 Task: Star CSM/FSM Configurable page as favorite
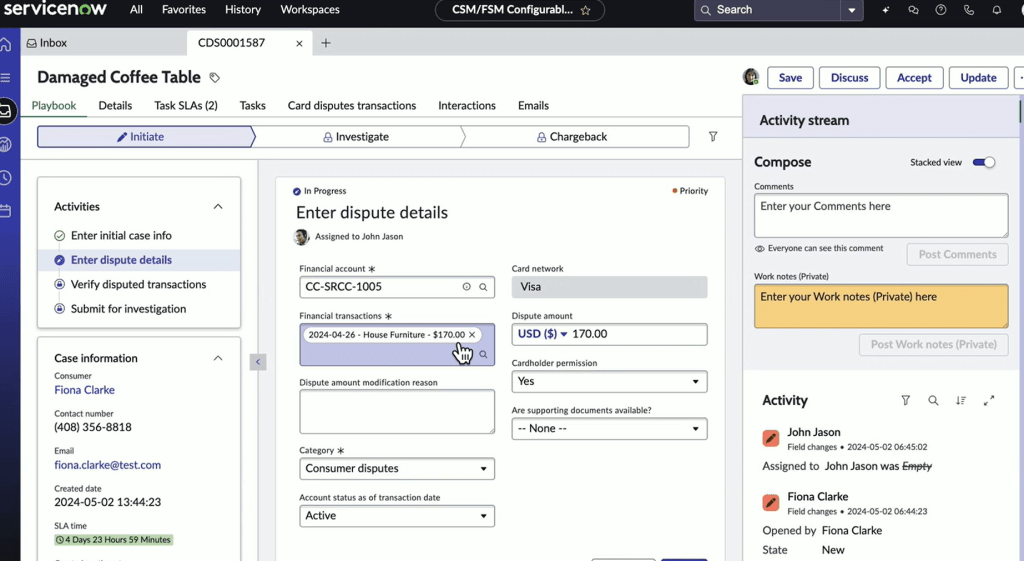click(x=586, y=10)
